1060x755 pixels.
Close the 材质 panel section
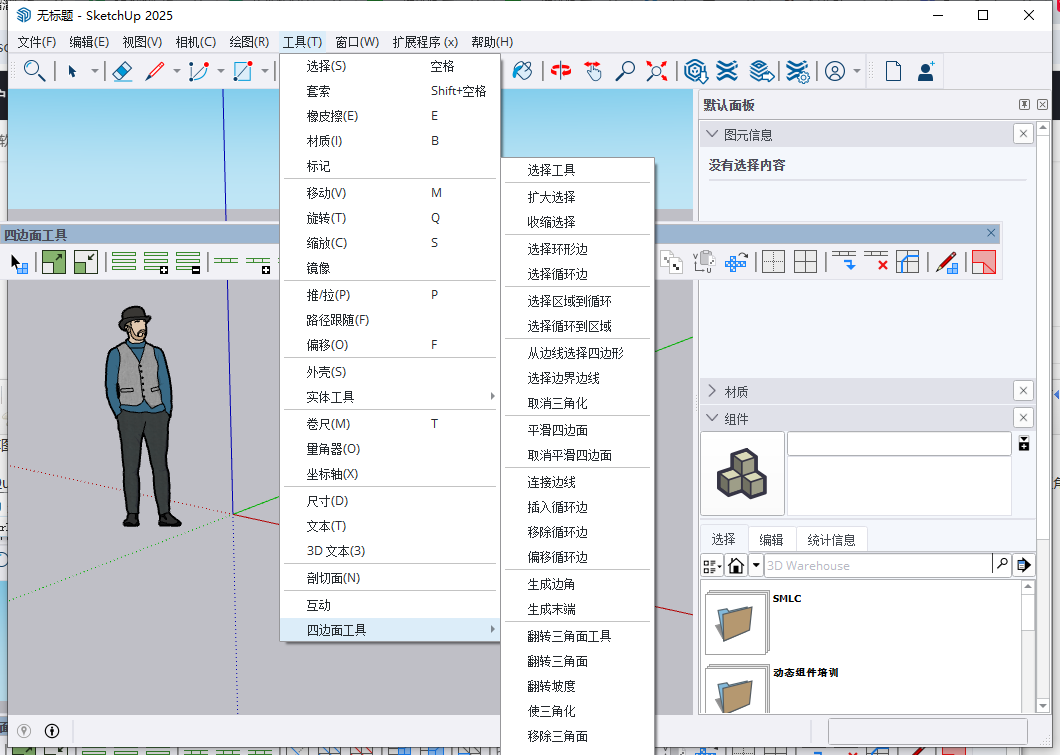1023,391
